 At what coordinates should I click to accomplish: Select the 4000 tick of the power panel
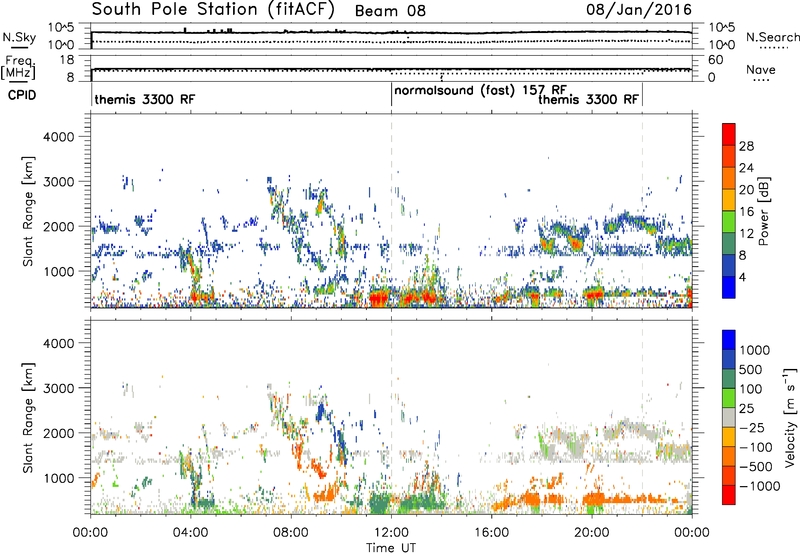(x=58, y=137)
